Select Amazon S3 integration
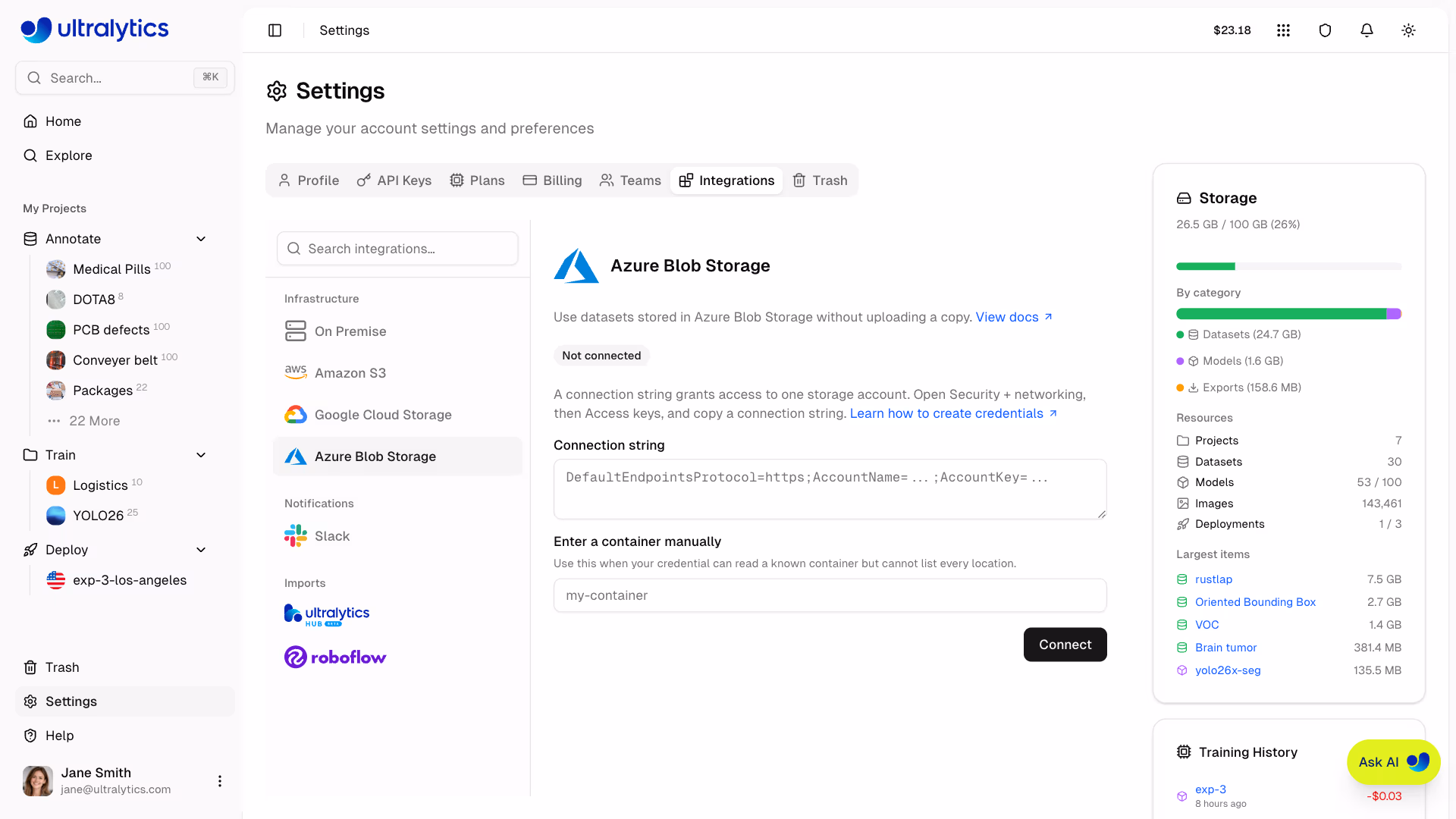Viewport: 1456px width, 819px height. pyautogui.click(x=397, y=373)
